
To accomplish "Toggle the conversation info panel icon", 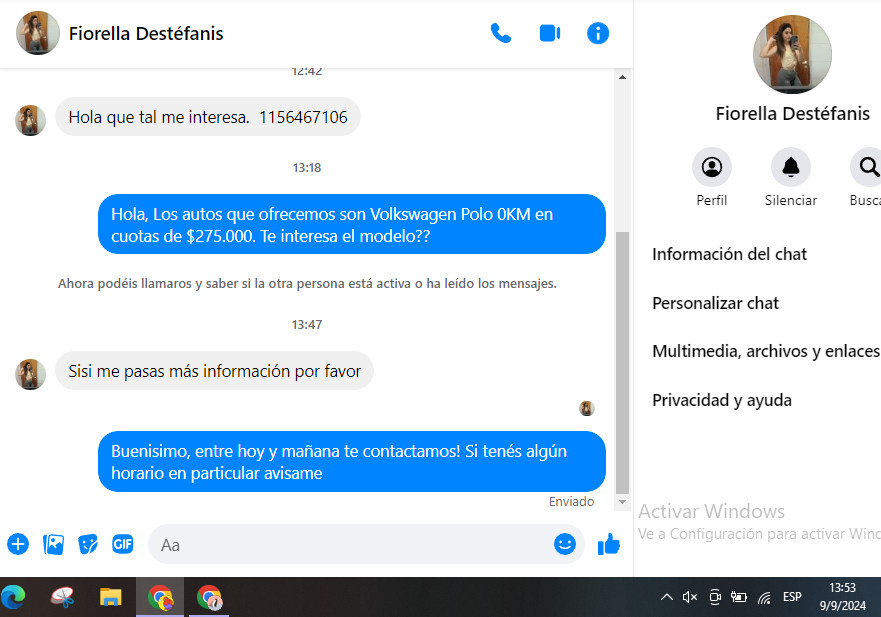I will coord(598,33).
